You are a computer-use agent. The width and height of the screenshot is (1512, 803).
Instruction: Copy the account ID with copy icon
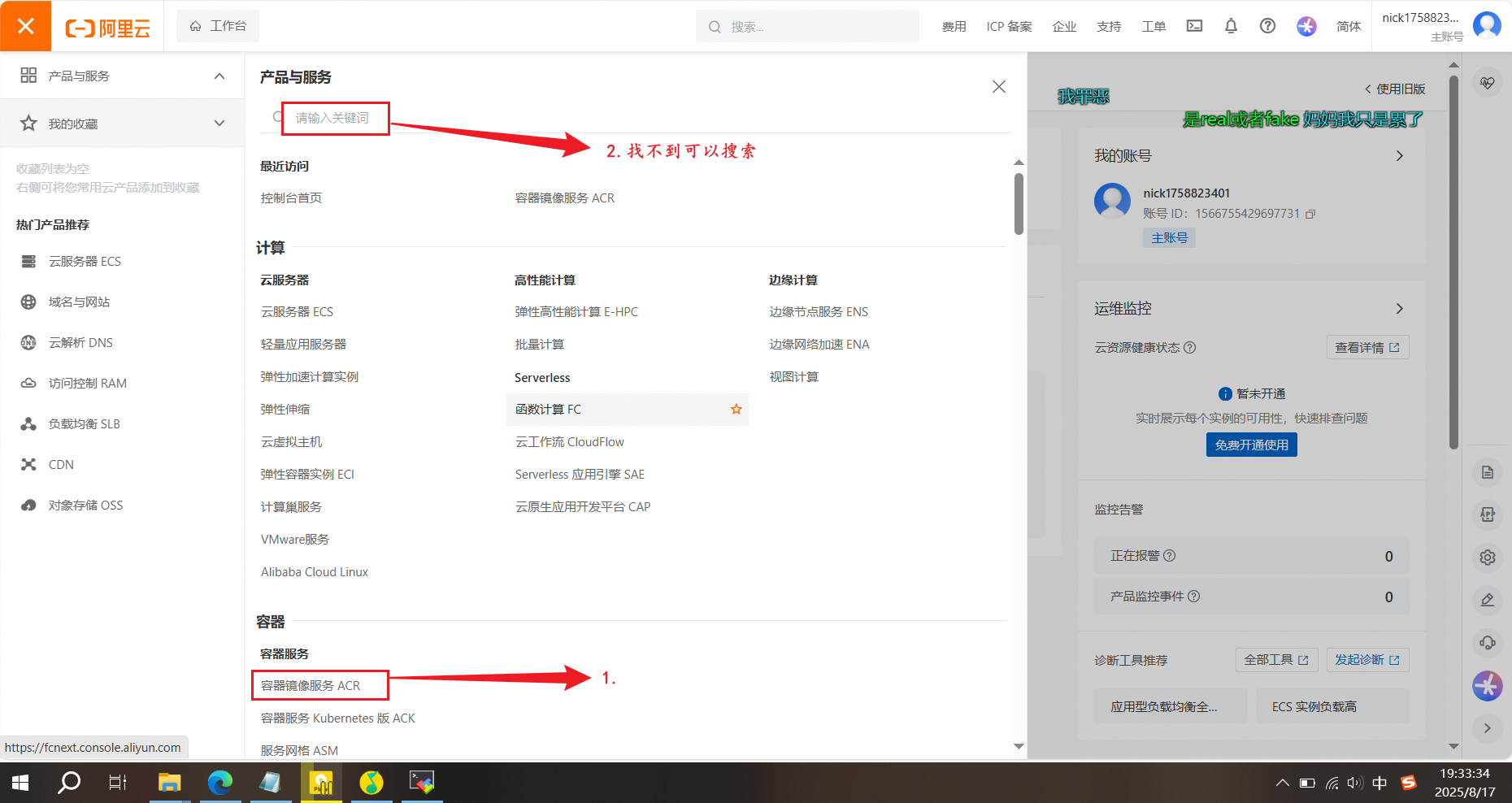[x=1310, y=214]
